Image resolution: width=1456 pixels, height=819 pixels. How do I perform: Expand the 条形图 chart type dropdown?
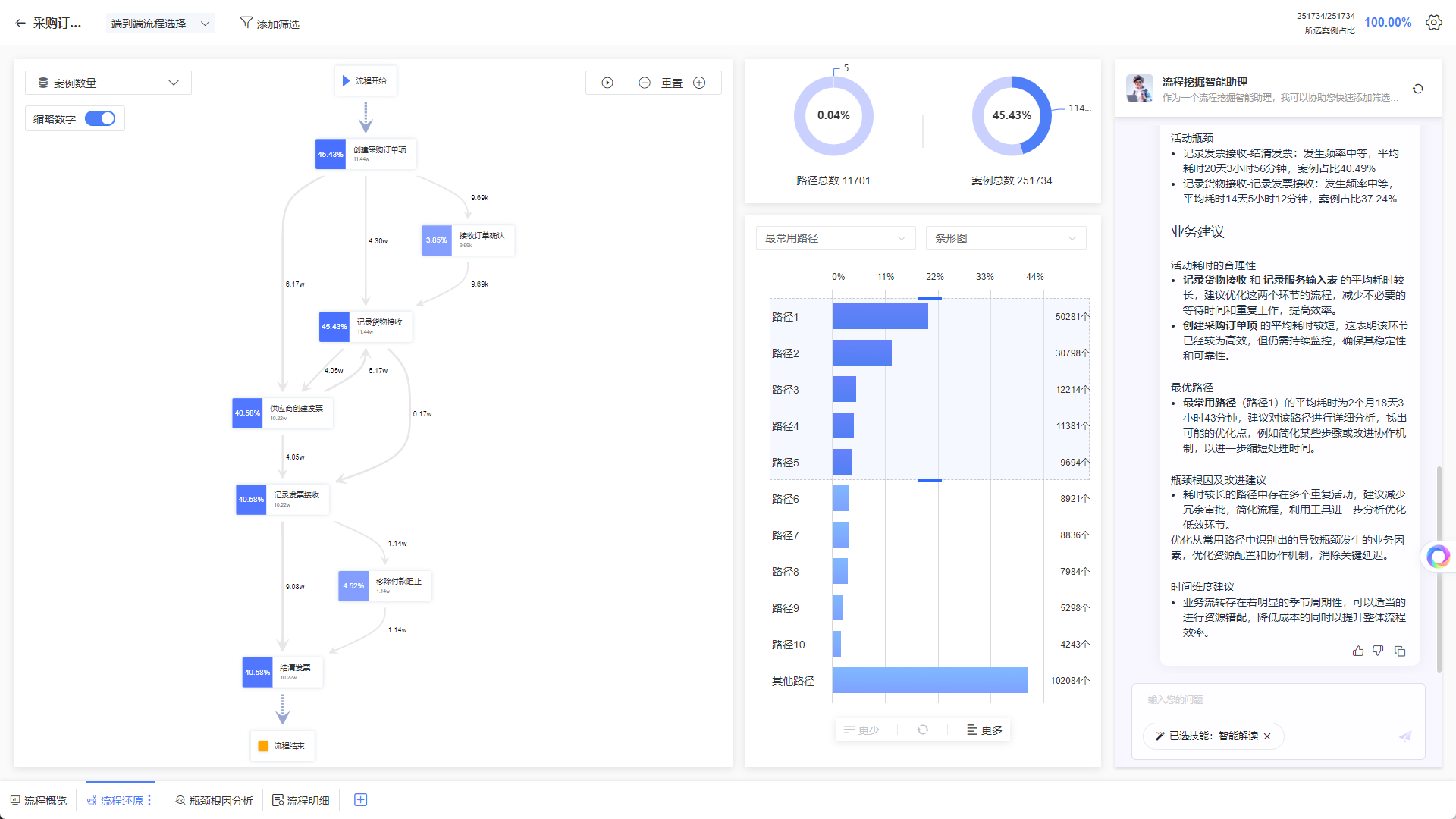point(1006,238)
